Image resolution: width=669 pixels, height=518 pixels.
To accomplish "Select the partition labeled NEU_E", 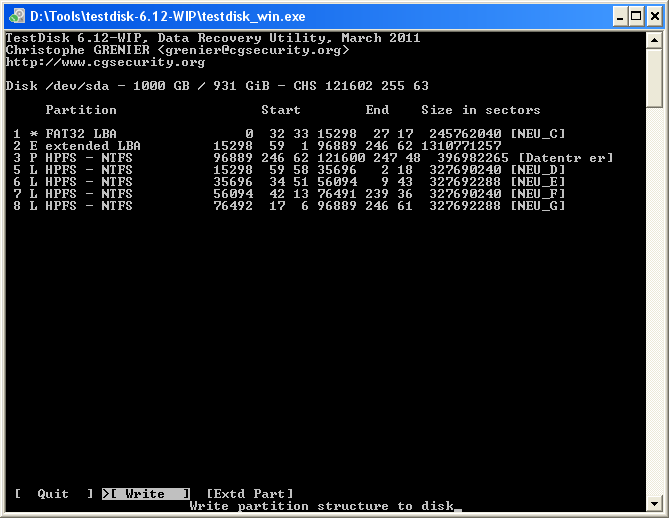I will (x=289, y=182).
